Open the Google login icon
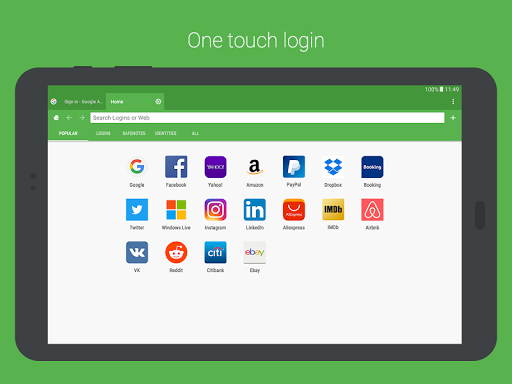Image resolution: width=512 pixels, height=384 pixels. 137,167
